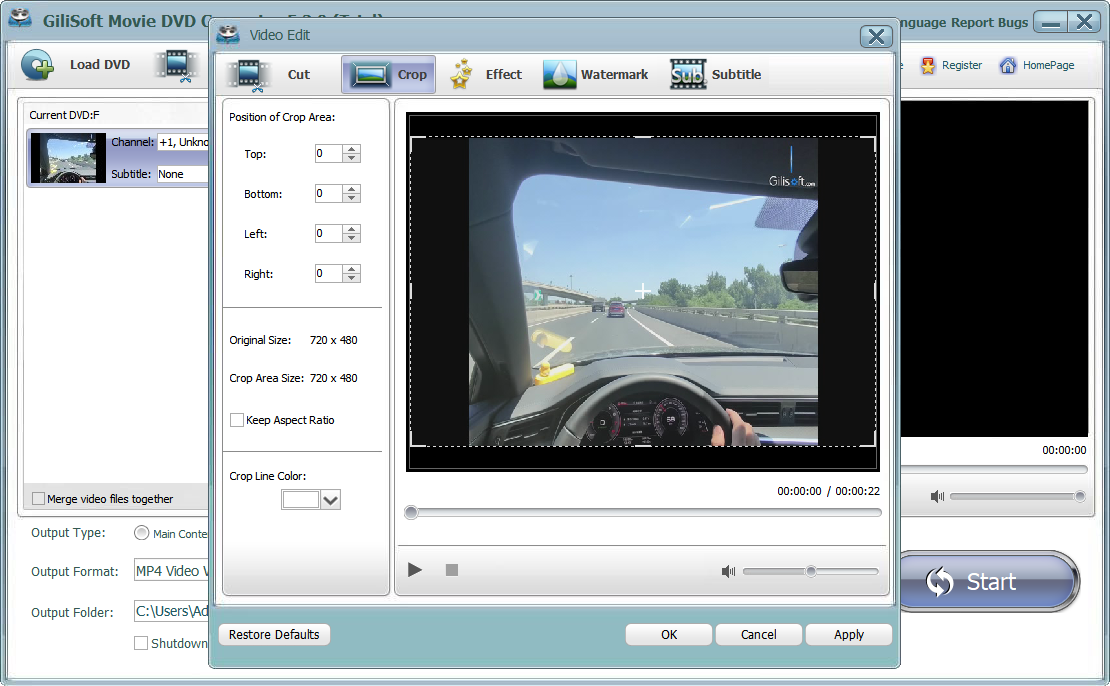The image size is (1110, 686).
Task: Click the Register badge icon
Action: pos(928,66)
